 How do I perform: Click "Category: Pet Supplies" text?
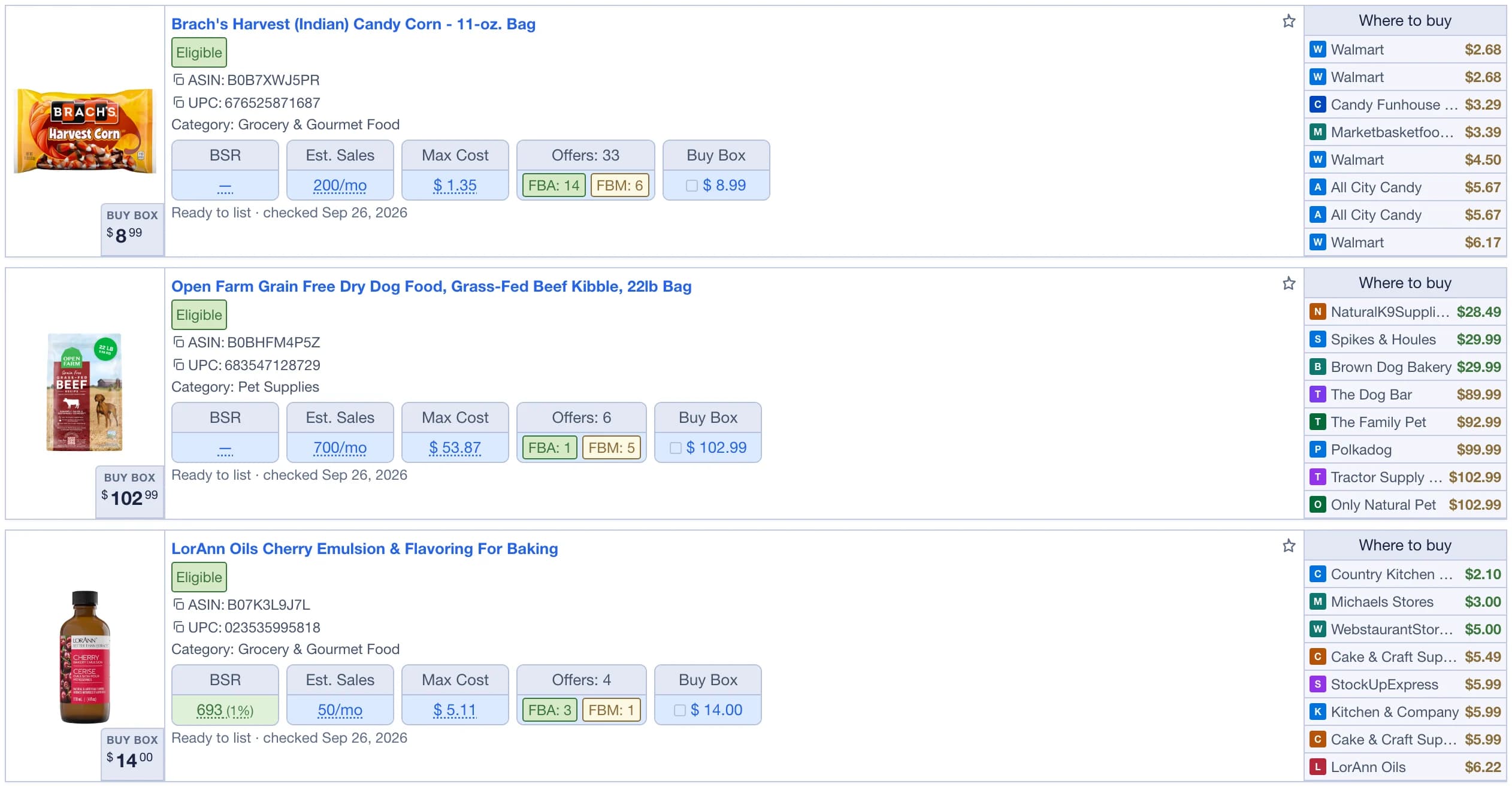click(245, 387)
